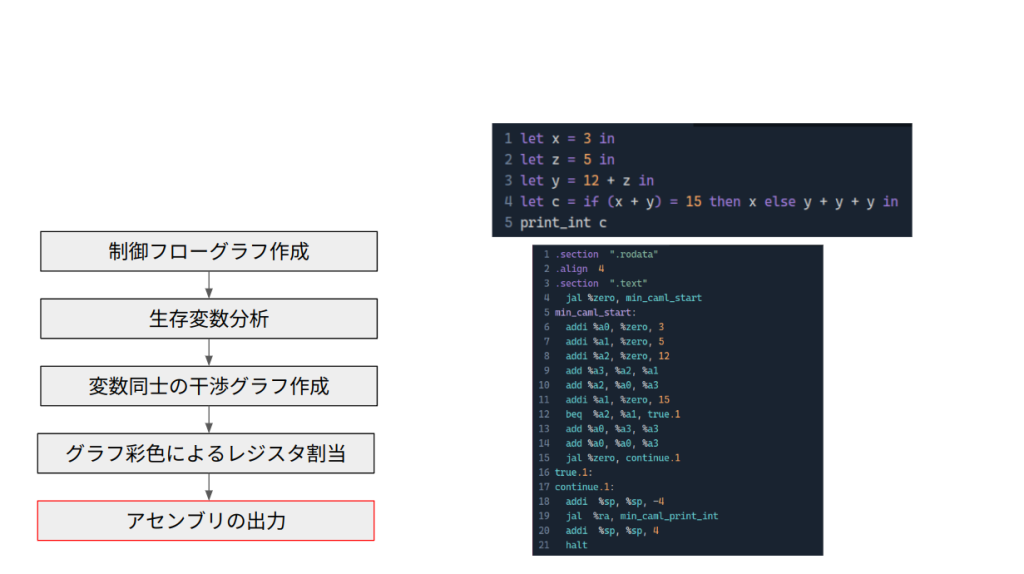Select the "jal %ra, min_caml_print_int" line
The height and width of the screenshot is (574, 1024).
tap(641, 516)
